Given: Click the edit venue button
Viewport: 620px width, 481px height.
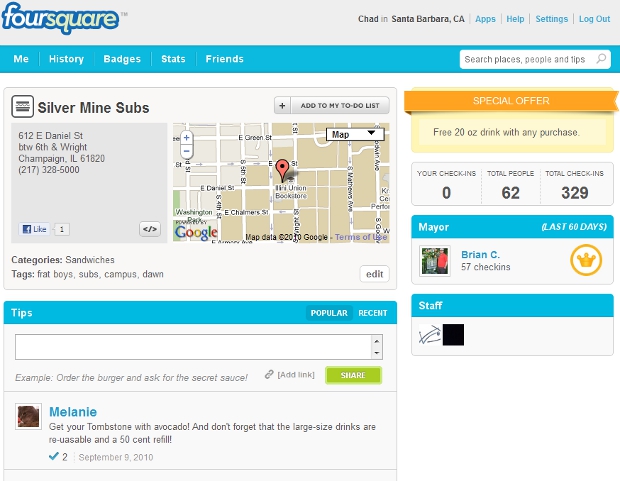Looking at the screenshot, I should pyautogui.click(x=374, y=274).
